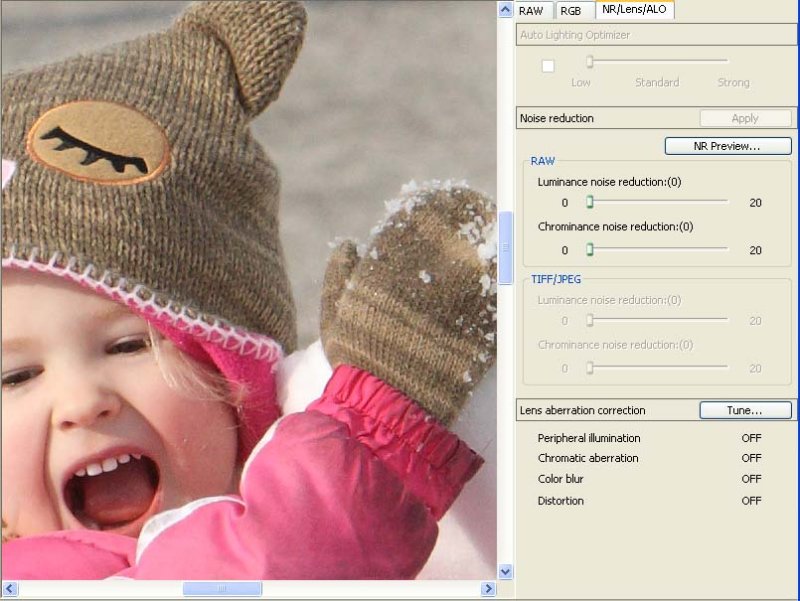Open the lens aberration Tune dialog
The image size is (800, 601).
[x=745, y=410]
